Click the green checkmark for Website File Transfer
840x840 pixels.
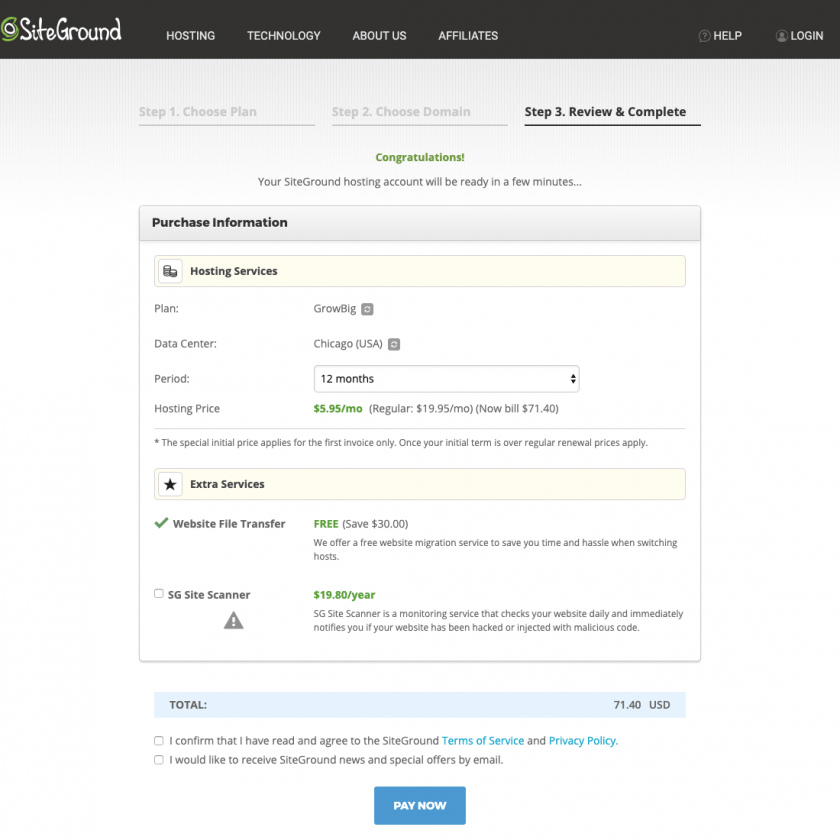161,523
